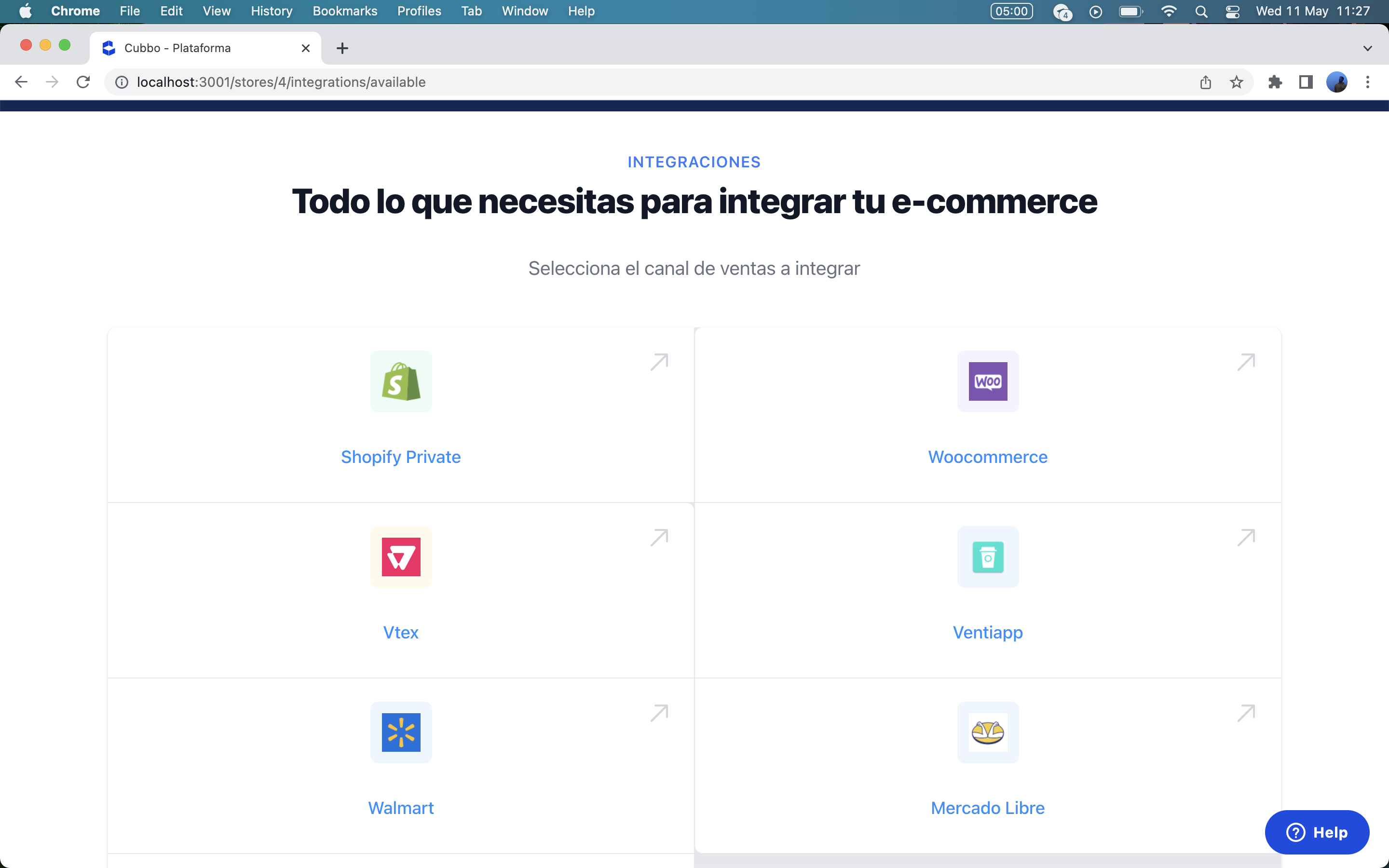Expand the tab search chevron
The image size is (1389, 868).
pos(1368,48)
